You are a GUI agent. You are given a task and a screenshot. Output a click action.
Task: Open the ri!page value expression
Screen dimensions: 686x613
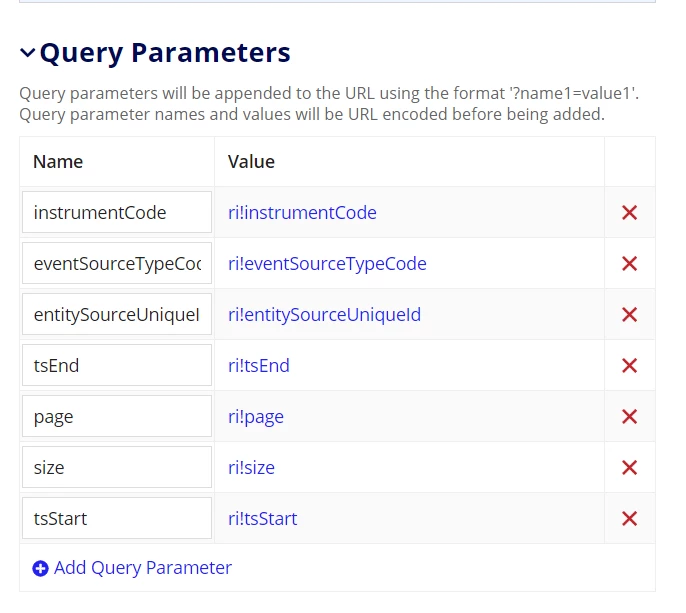tap(256, 417)
